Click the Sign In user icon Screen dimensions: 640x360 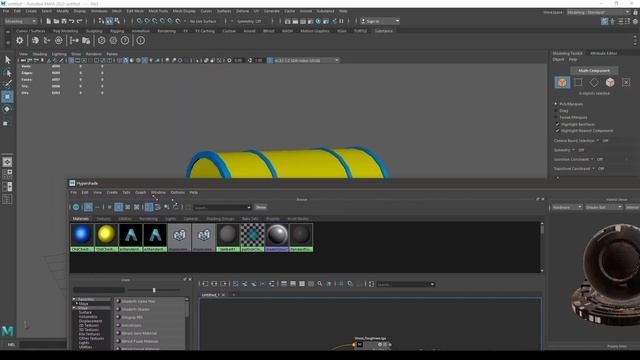(363, 21)
